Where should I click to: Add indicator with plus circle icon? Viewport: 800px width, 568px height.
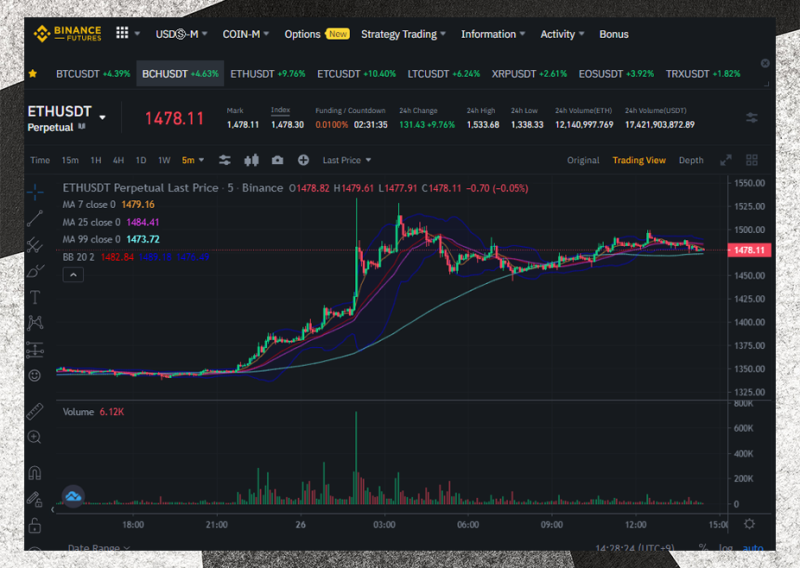(303, 160)
